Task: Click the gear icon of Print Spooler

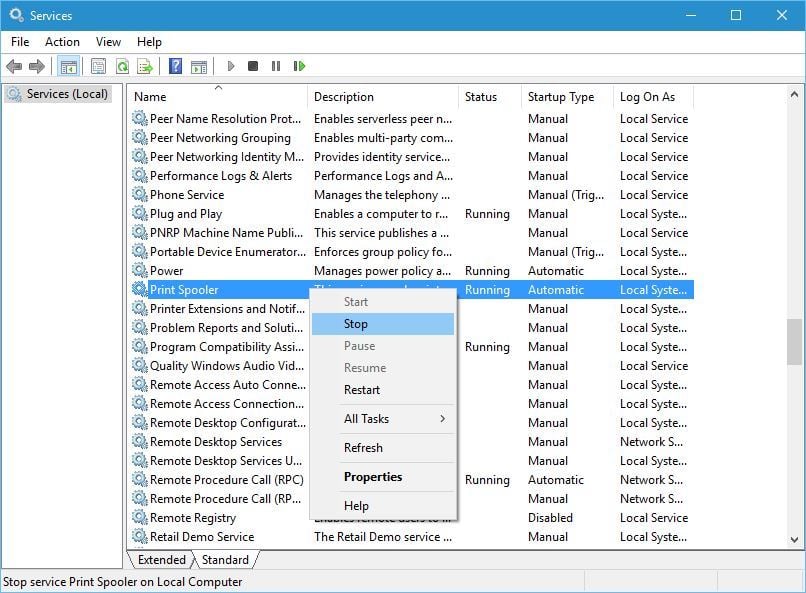Action: [x=139, y=289]
